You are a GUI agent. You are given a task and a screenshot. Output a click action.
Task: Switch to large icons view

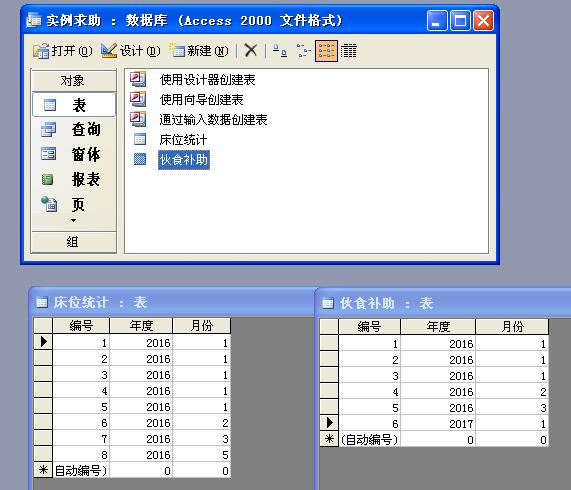point(280,51)
